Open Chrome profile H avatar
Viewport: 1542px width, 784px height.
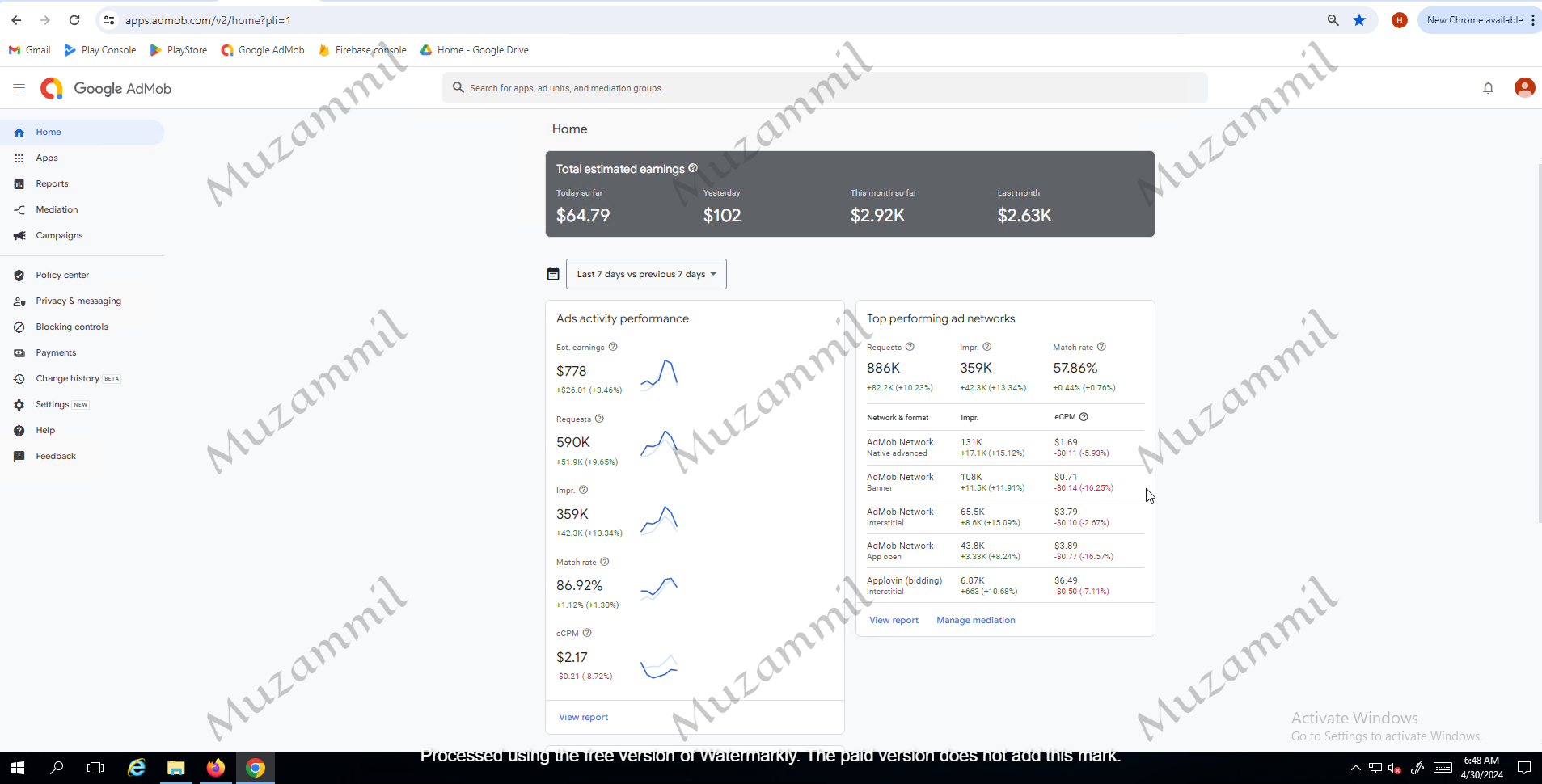(1399, 20)
